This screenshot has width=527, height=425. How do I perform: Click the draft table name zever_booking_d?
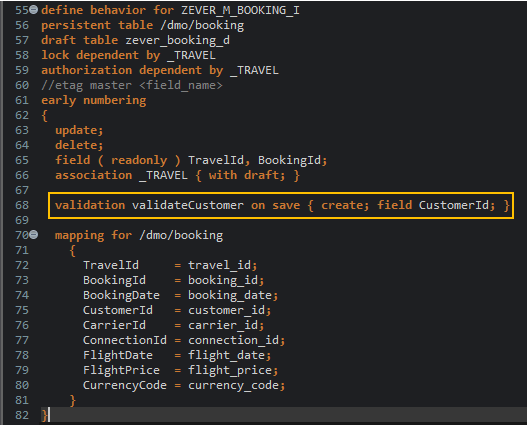[177, 40]
